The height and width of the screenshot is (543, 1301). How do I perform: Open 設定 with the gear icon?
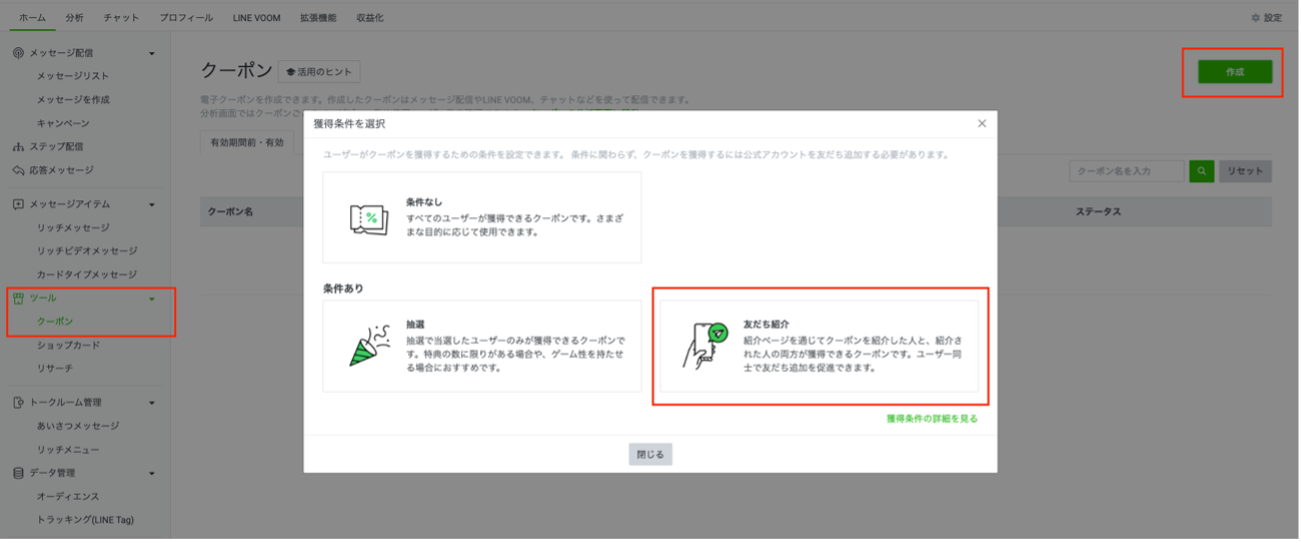tap(1266, 18)
